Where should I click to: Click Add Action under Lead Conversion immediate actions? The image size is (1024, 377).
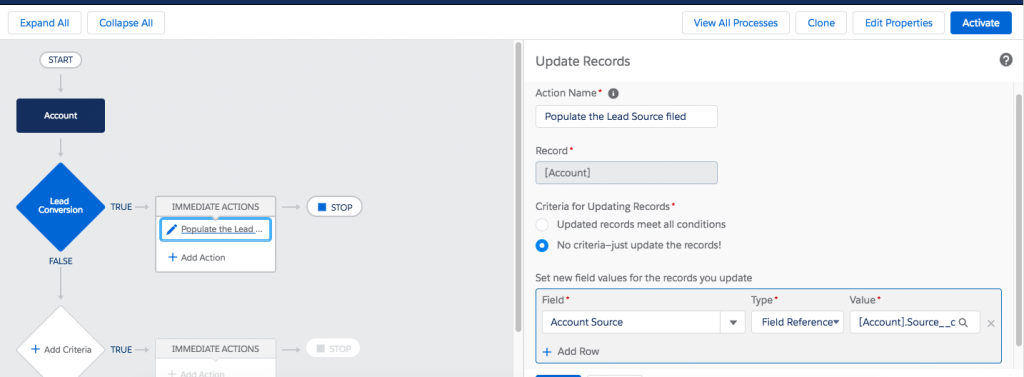pyautogui.click(x=197, y=257)
